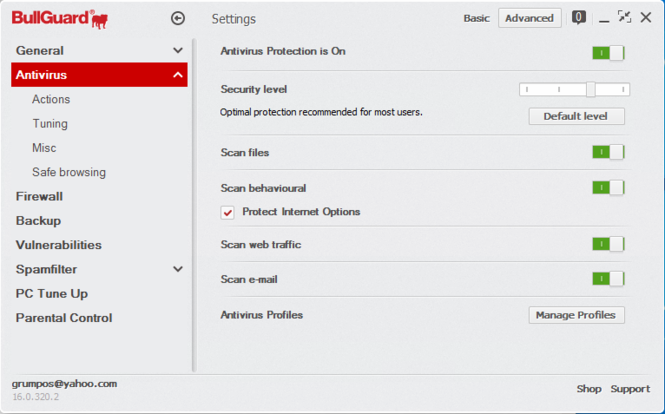Expand the General section chevron
The image size is (665, 414).
pos(178,50)
